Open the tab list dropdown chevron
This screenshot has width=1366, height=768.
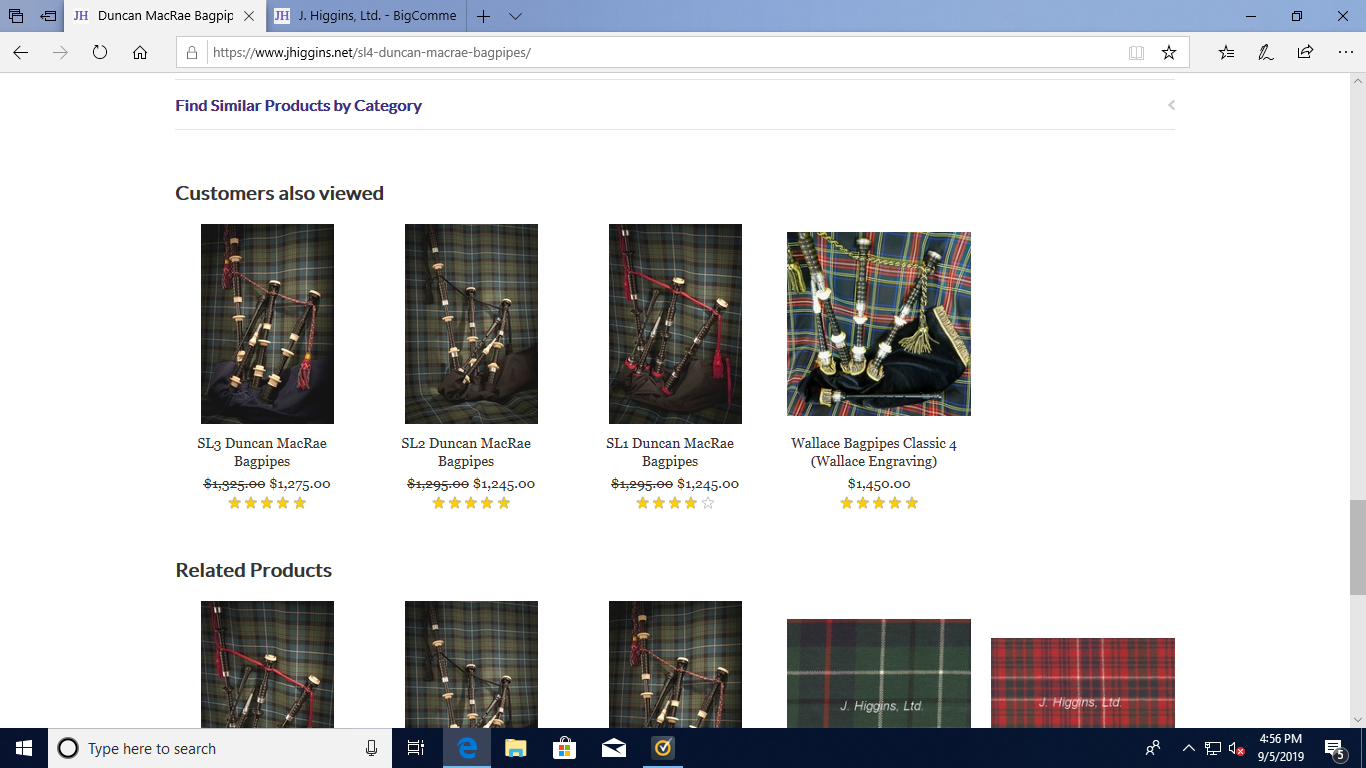coord(515,16)
